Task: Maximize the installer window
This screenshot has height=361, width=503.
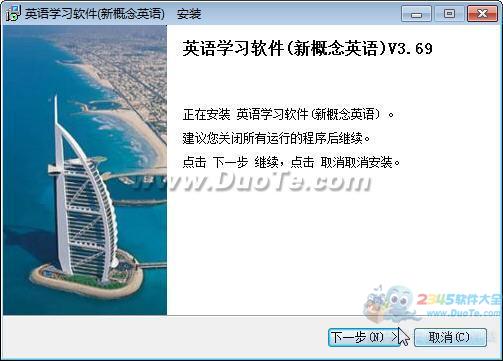Action: [449, 14]
